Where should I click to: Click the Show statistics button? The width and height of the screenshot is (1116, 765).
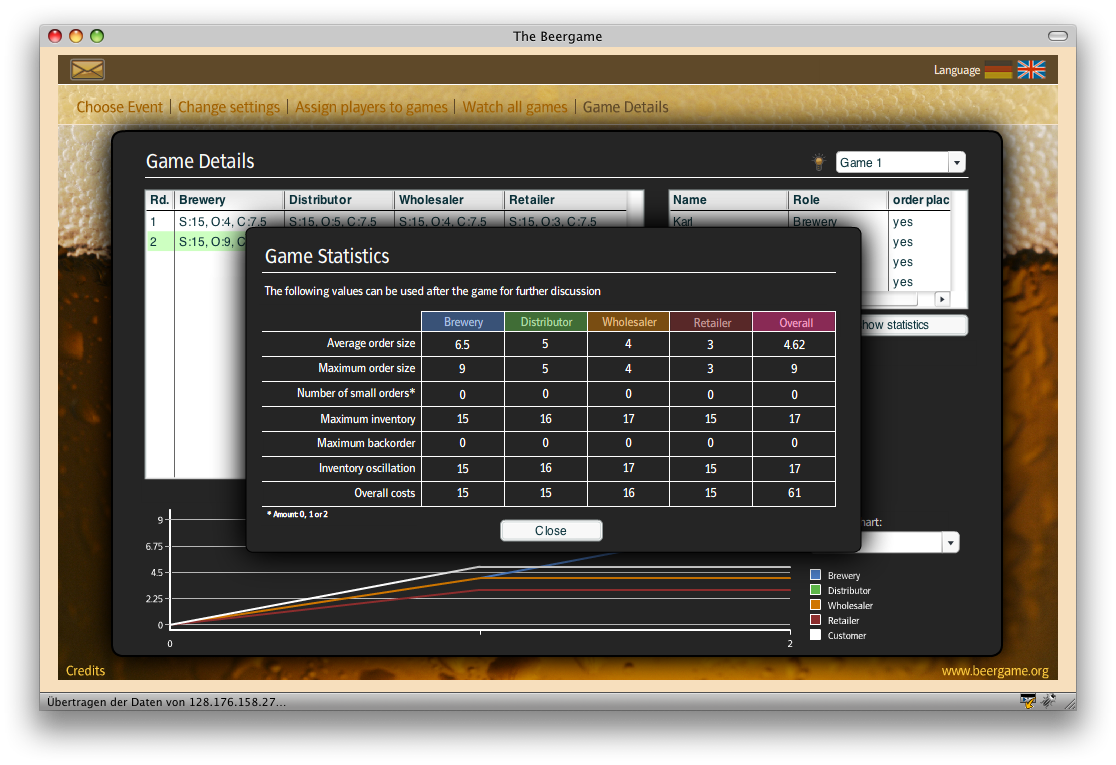[x=914, y=325]
